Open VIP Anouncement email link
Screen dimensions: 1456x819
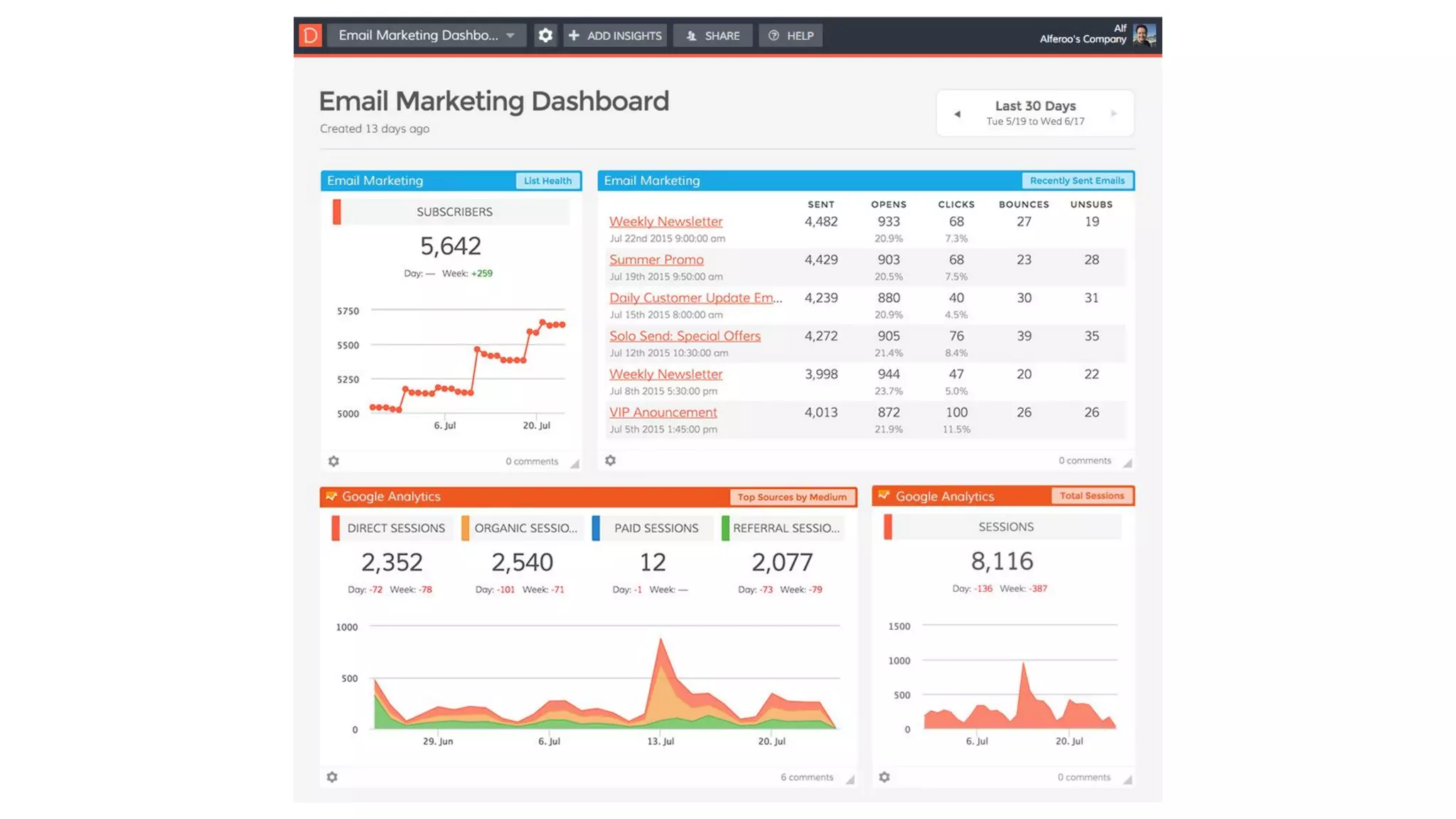[x=663, y=412]
